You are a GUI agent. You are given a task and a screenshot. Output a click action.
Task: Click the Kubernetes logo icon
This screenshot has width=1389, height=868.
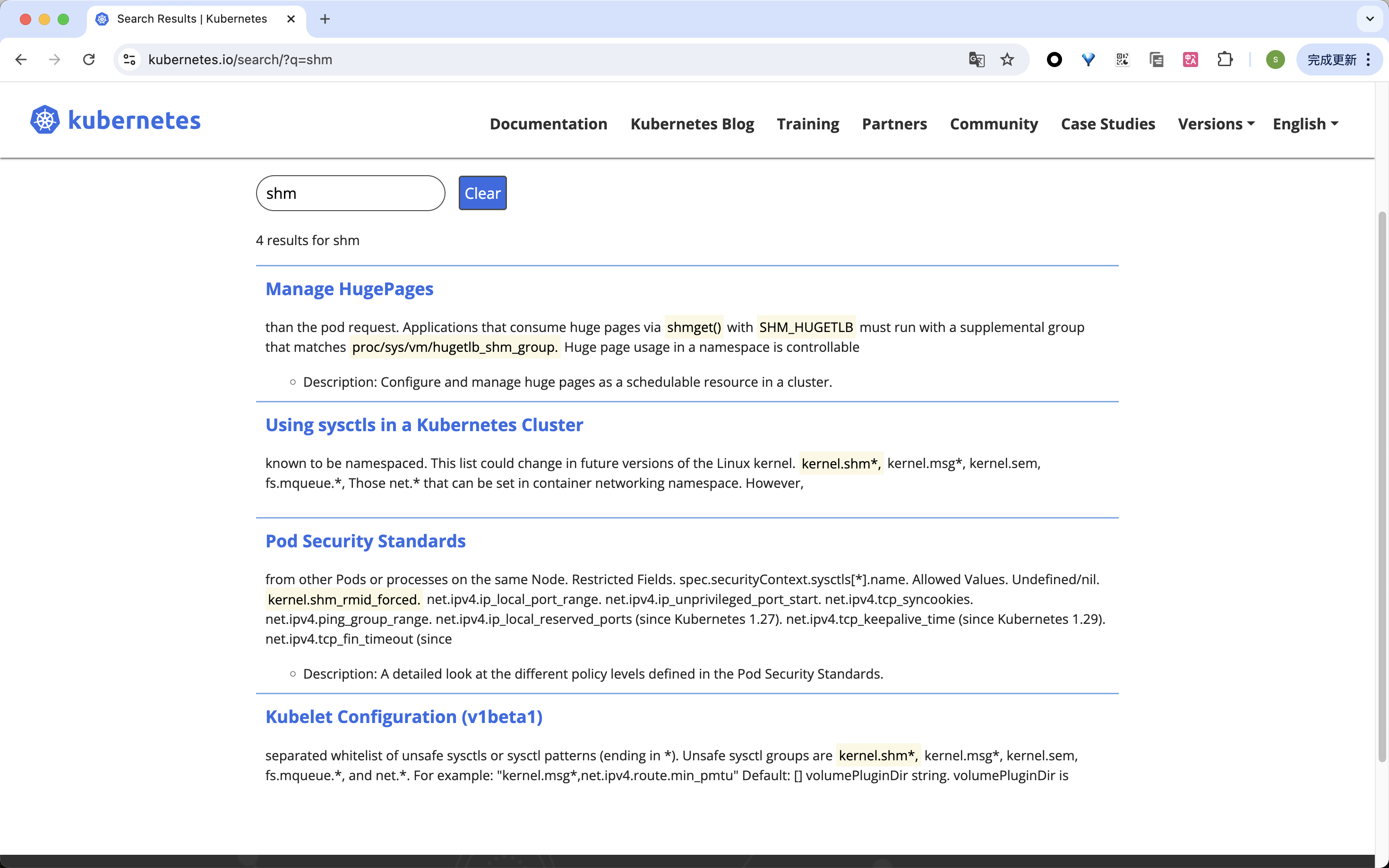(x=44, y=120)
